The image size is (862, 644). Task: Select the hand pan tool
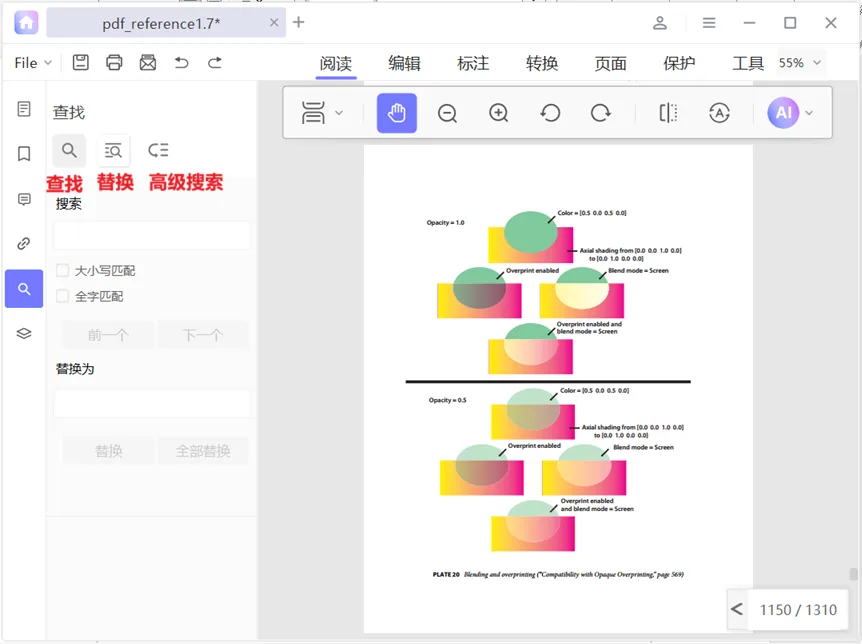pyautogui.click(x=396, y=113)
